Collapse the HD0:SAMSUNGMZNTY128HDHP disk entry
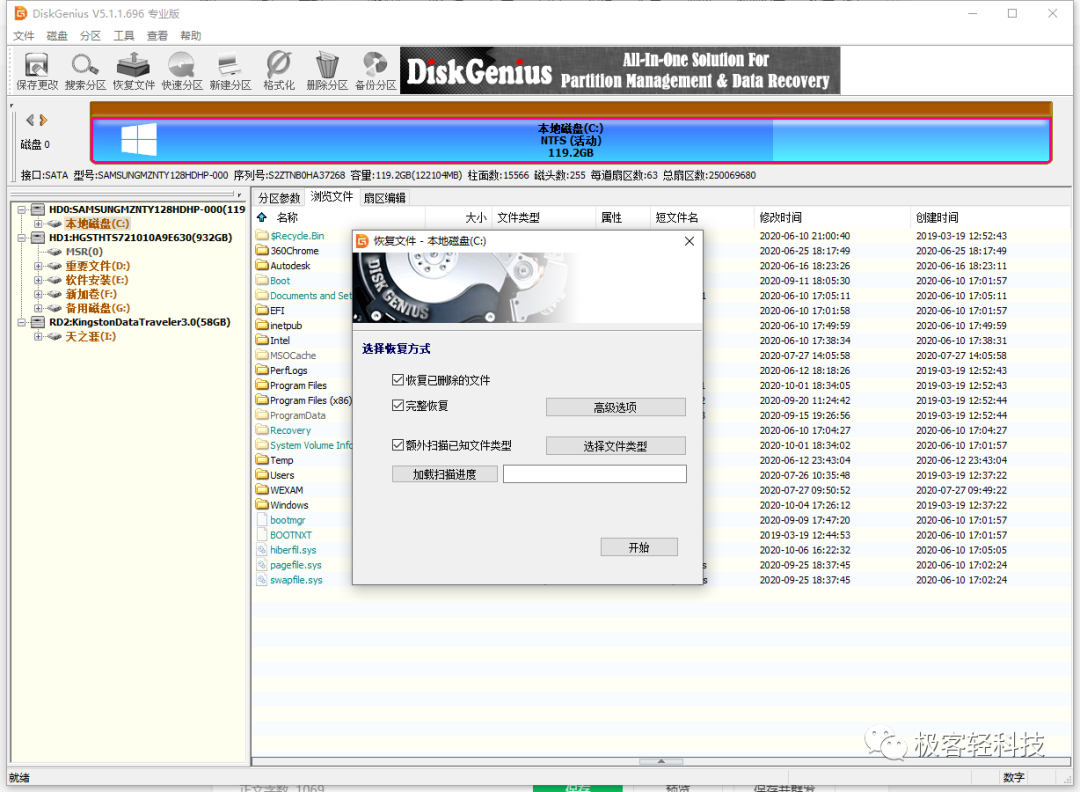Screen dimensions: 1080x792 coord(23,209)
